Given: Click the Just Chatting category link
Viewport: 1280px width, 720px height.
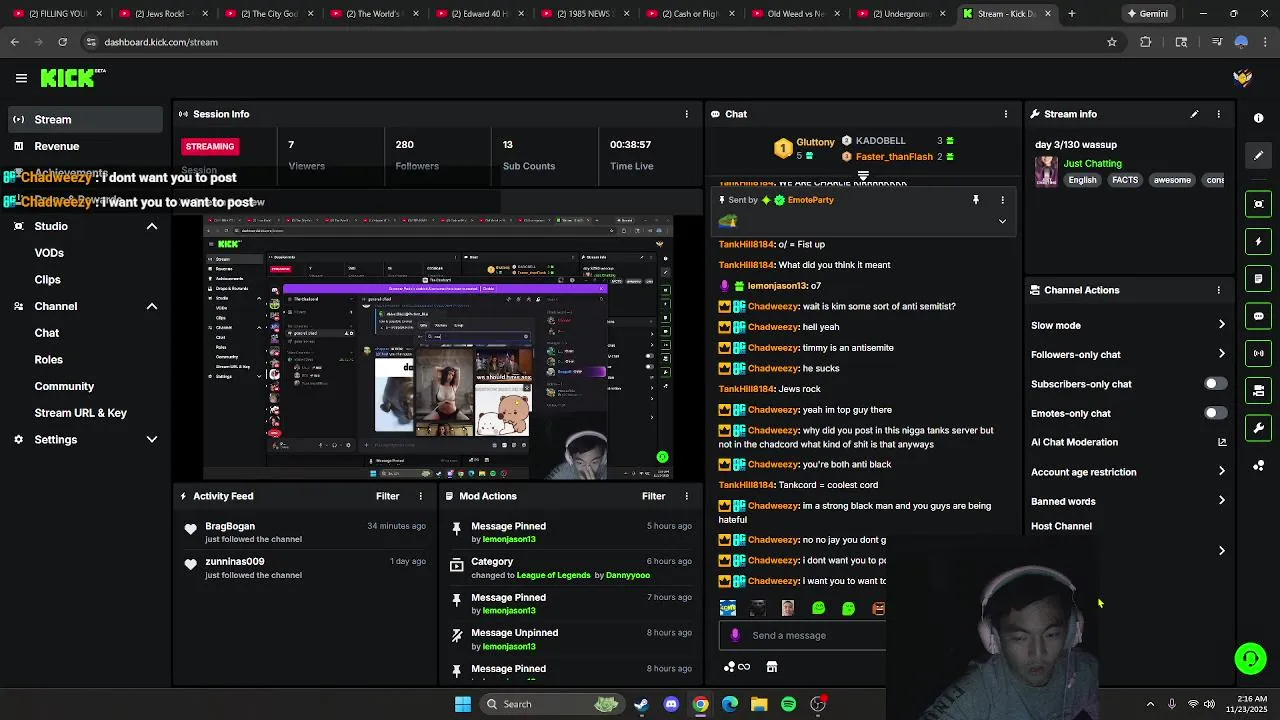Looking at the screenshot, I should (1092, 163).
